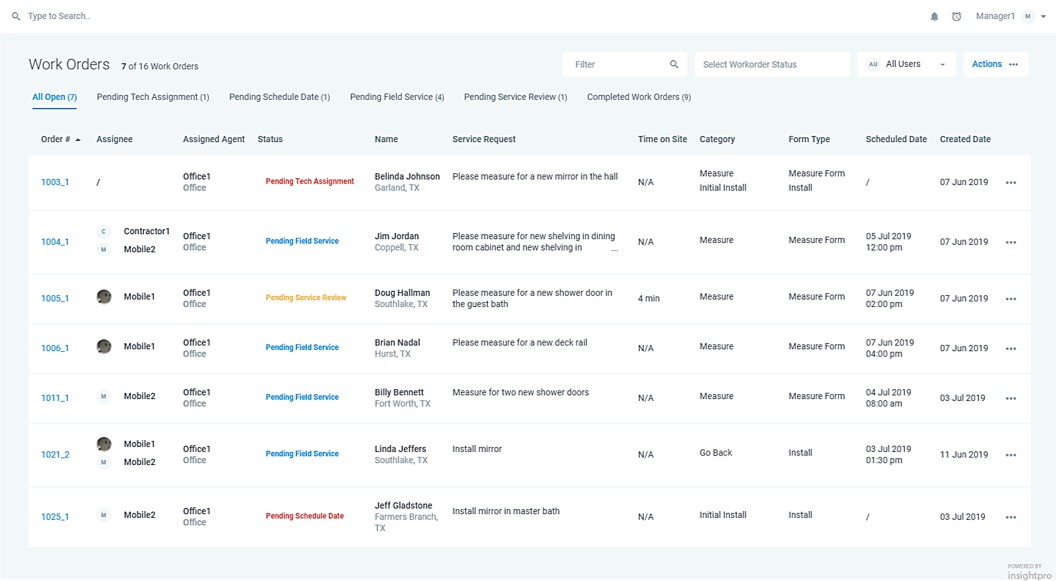Click the Manager1 avatar badge

click(1028, 17)
